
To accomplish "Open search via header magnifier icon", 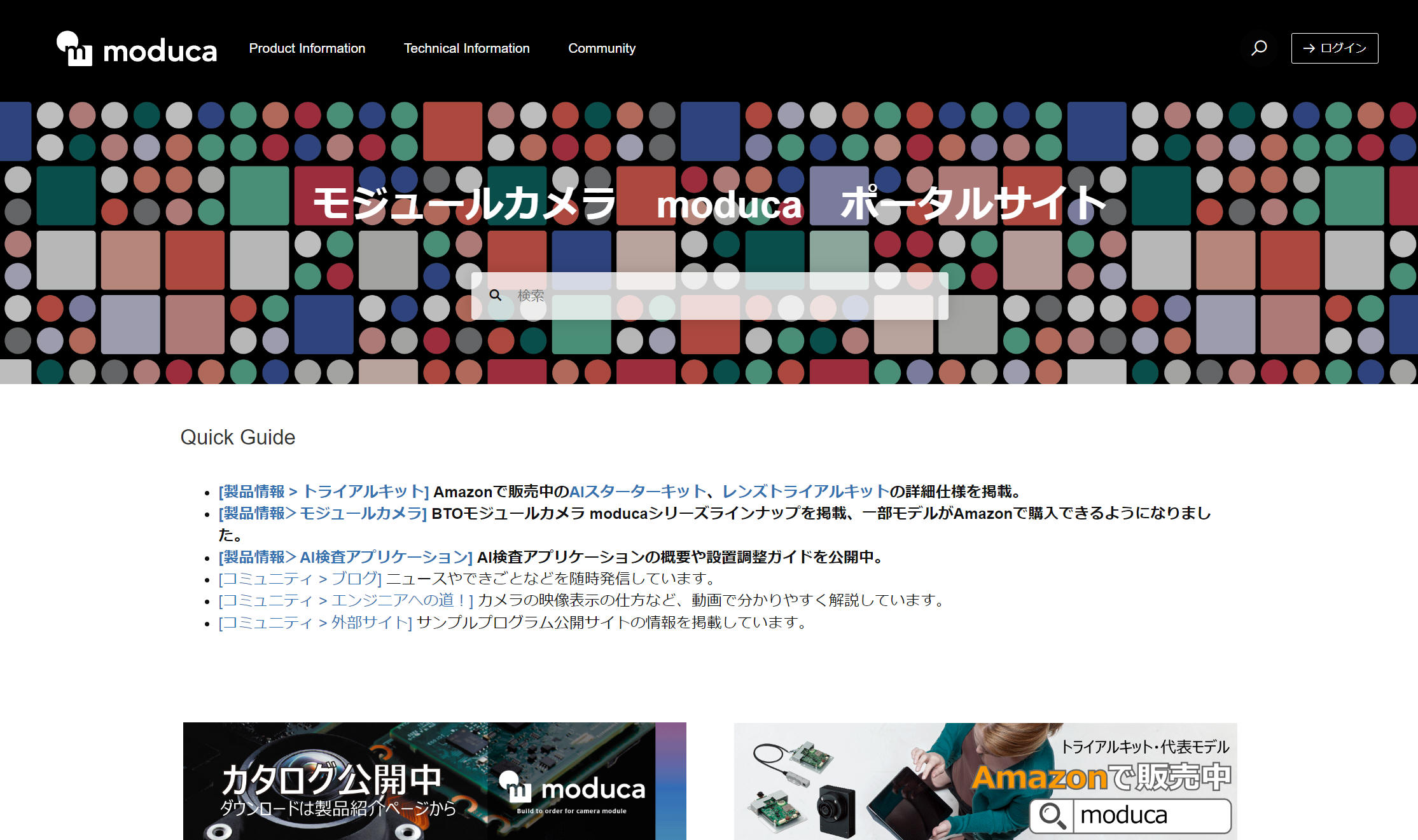I will pos(1259,48).
